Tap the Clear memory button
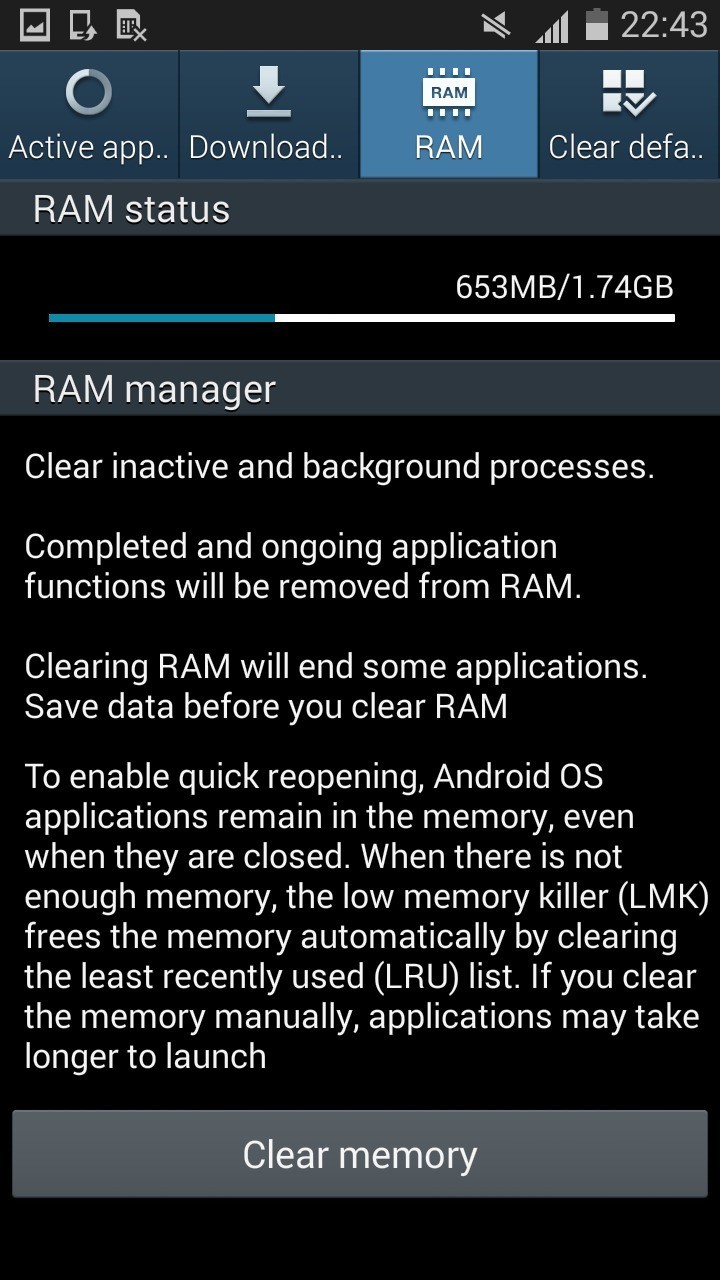720x1280 pixels. 360,1154
